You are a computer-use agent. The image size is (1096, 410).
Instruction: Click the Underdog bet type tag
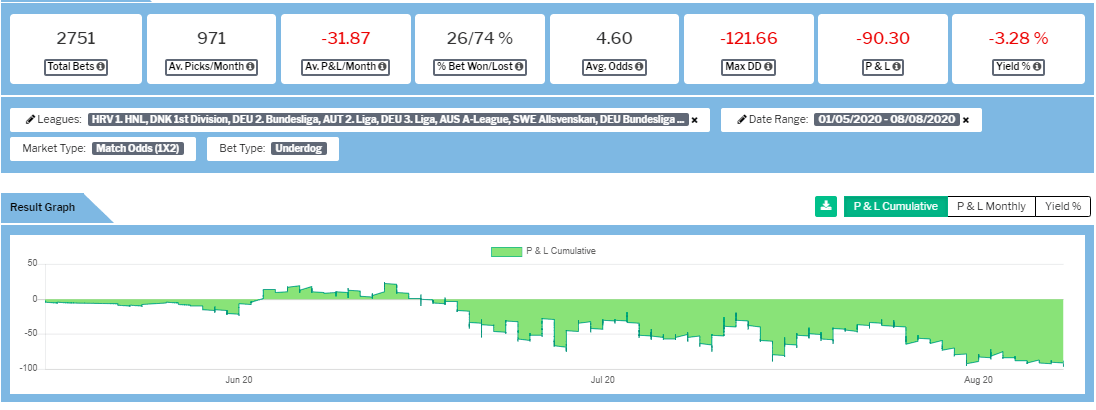298,149
